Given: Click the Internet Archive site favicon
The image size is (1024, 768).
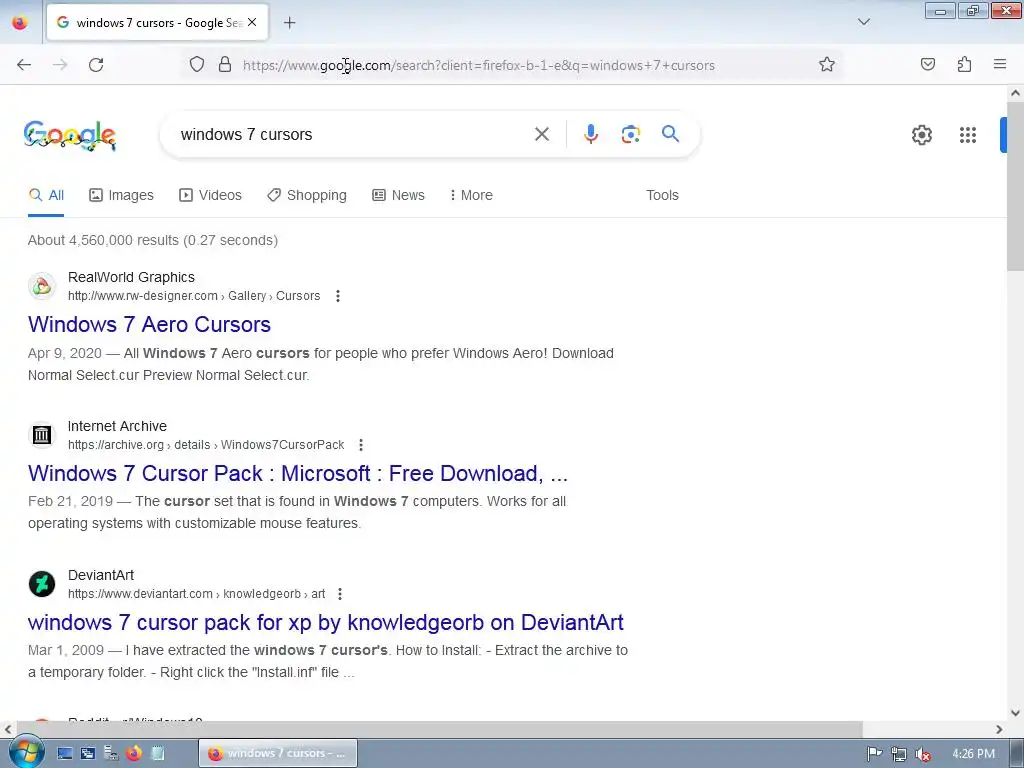Looking at the screenshot, I should coord(42,435).
